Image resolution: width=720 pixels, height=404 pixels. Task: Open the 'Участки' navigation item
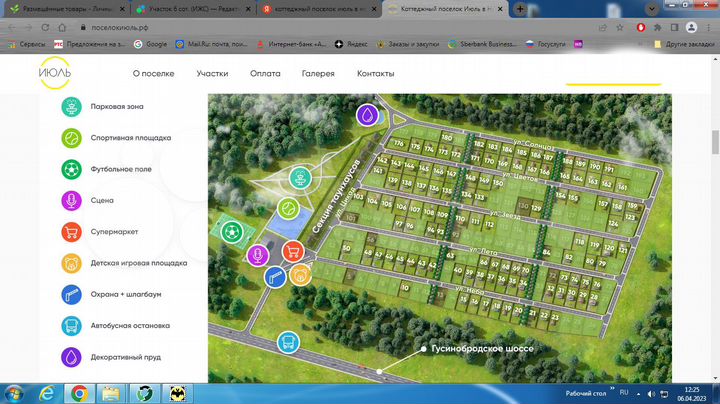(212, 74)
